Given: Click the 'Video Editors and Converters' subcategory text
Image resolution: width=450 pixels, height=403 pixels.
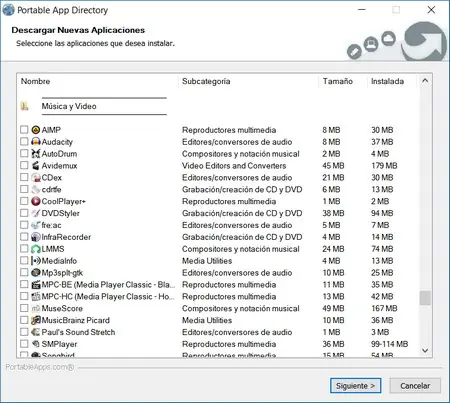Looking at the screenshot, I should point(234,166).
